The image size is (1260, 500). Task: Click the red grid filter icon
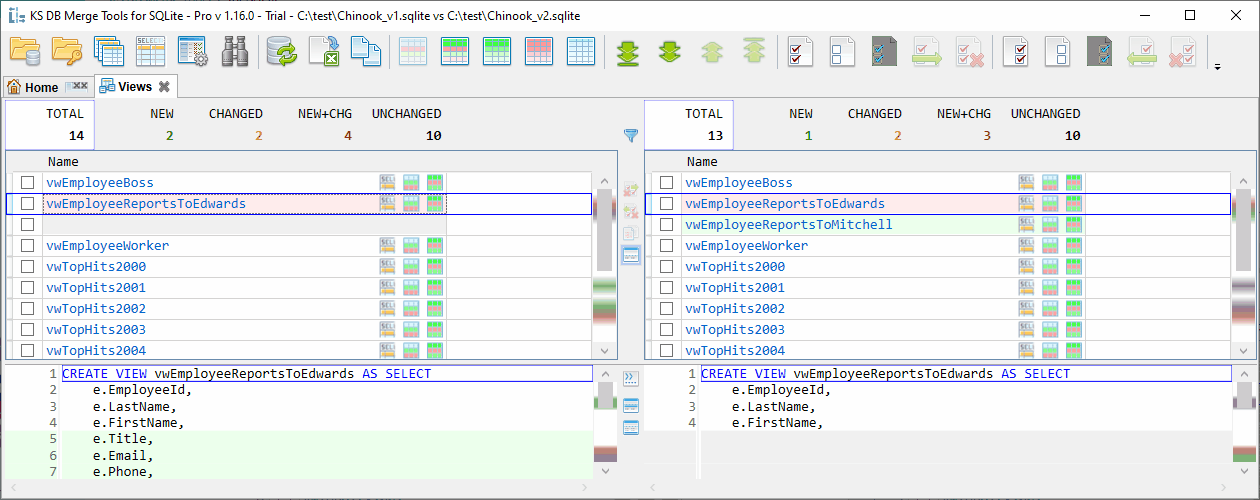pos(540,51)
